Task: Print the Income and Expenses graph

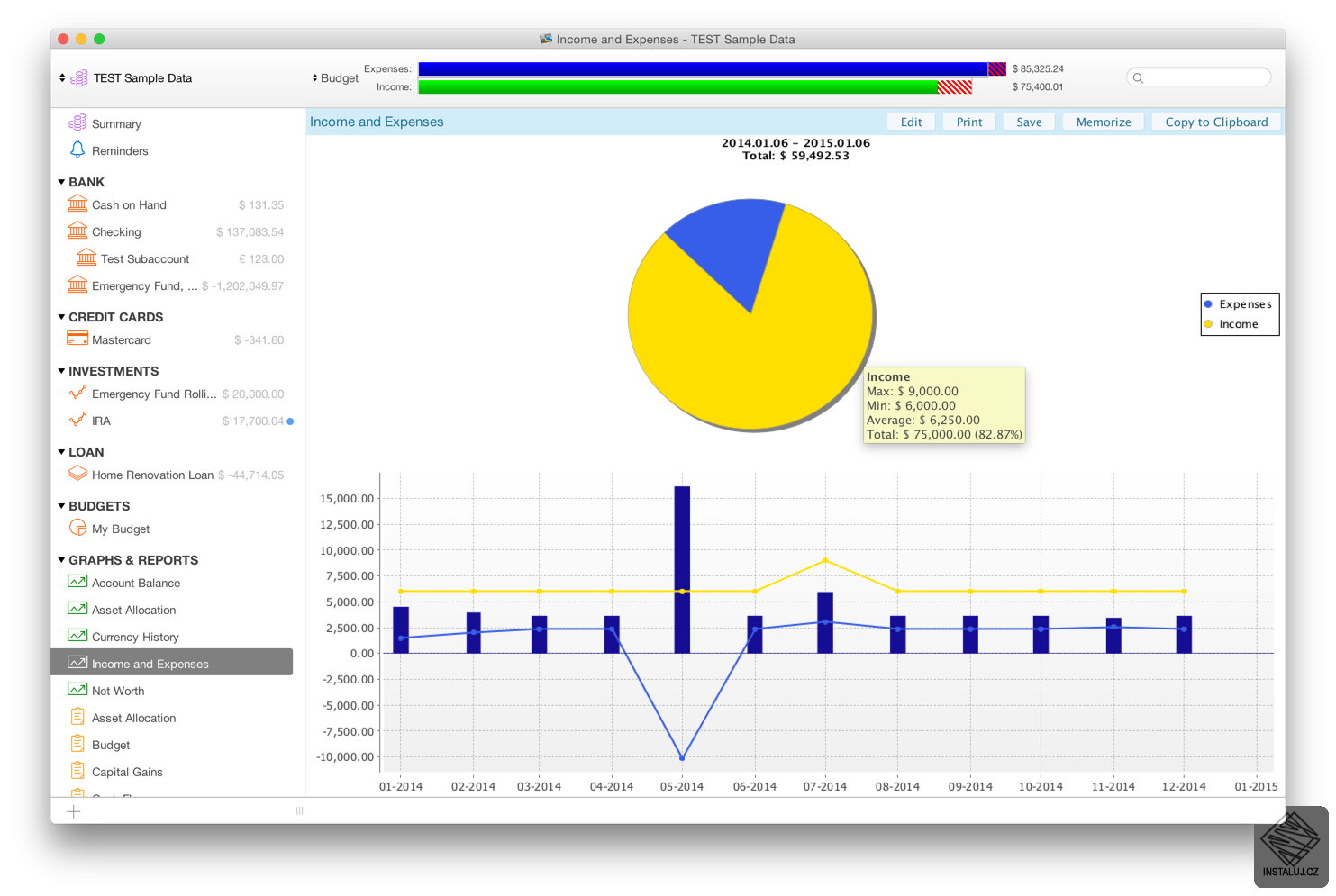Action: 969,122
